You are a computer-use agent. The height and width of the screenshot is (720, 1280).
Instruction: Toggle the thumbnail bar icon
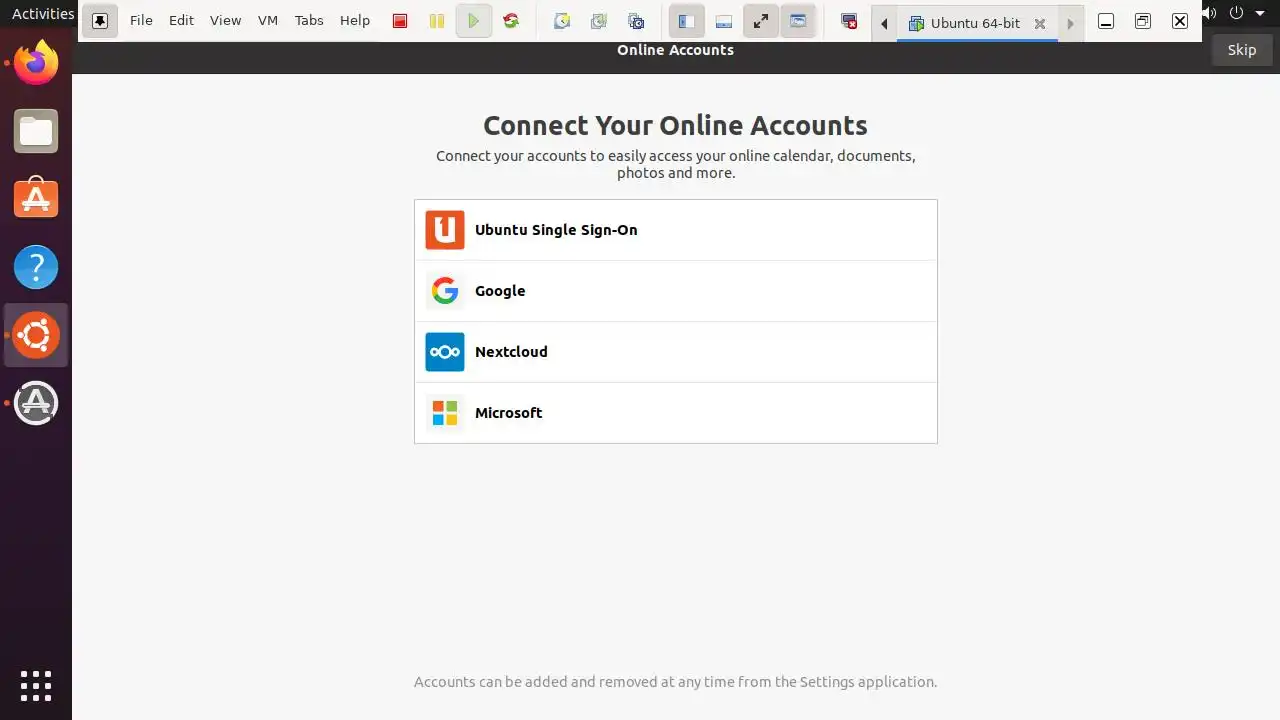tap(724, 21)
